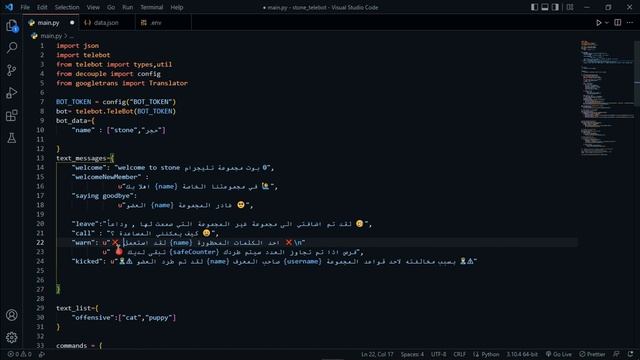This screenshot has height=360, width=640.
Task: Open the editor More Actions ellipsis
Action: point(630,22)
